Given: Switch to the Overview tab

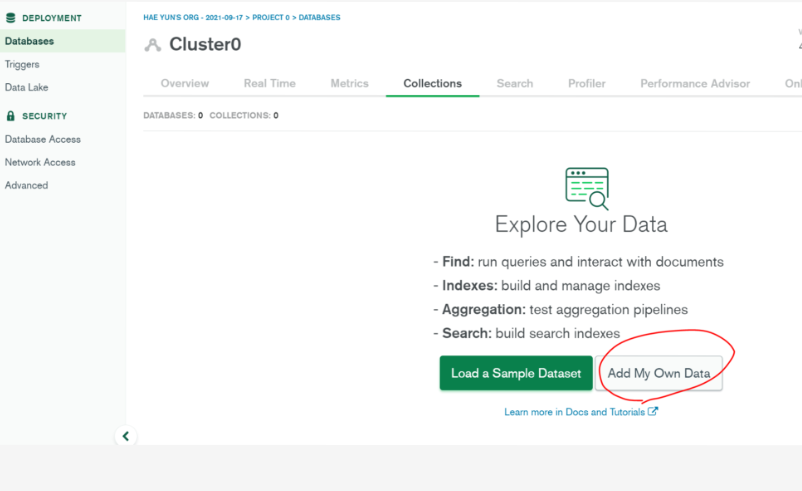Looking at the screenshot, I should tap(185, 83).
